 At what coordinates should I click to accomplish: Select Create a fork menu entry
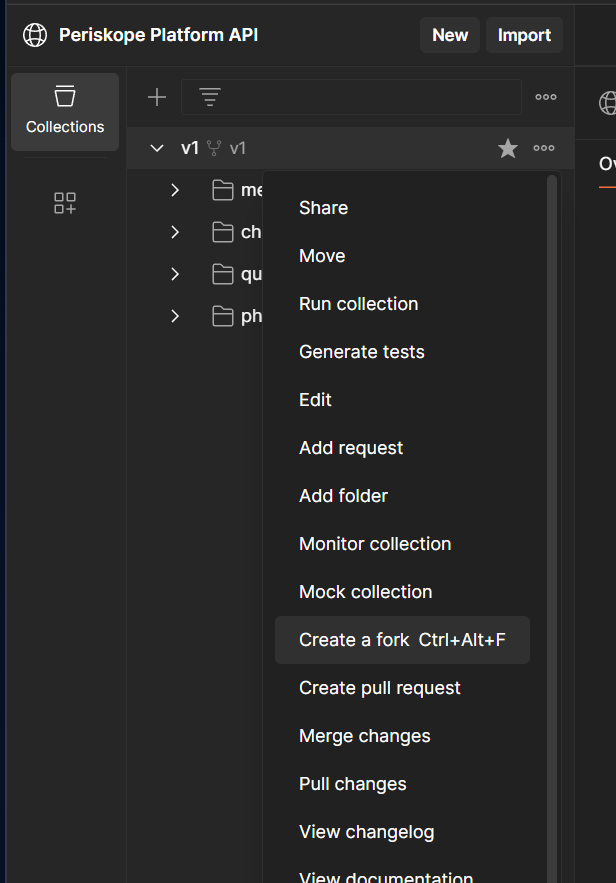click(402, 640)
